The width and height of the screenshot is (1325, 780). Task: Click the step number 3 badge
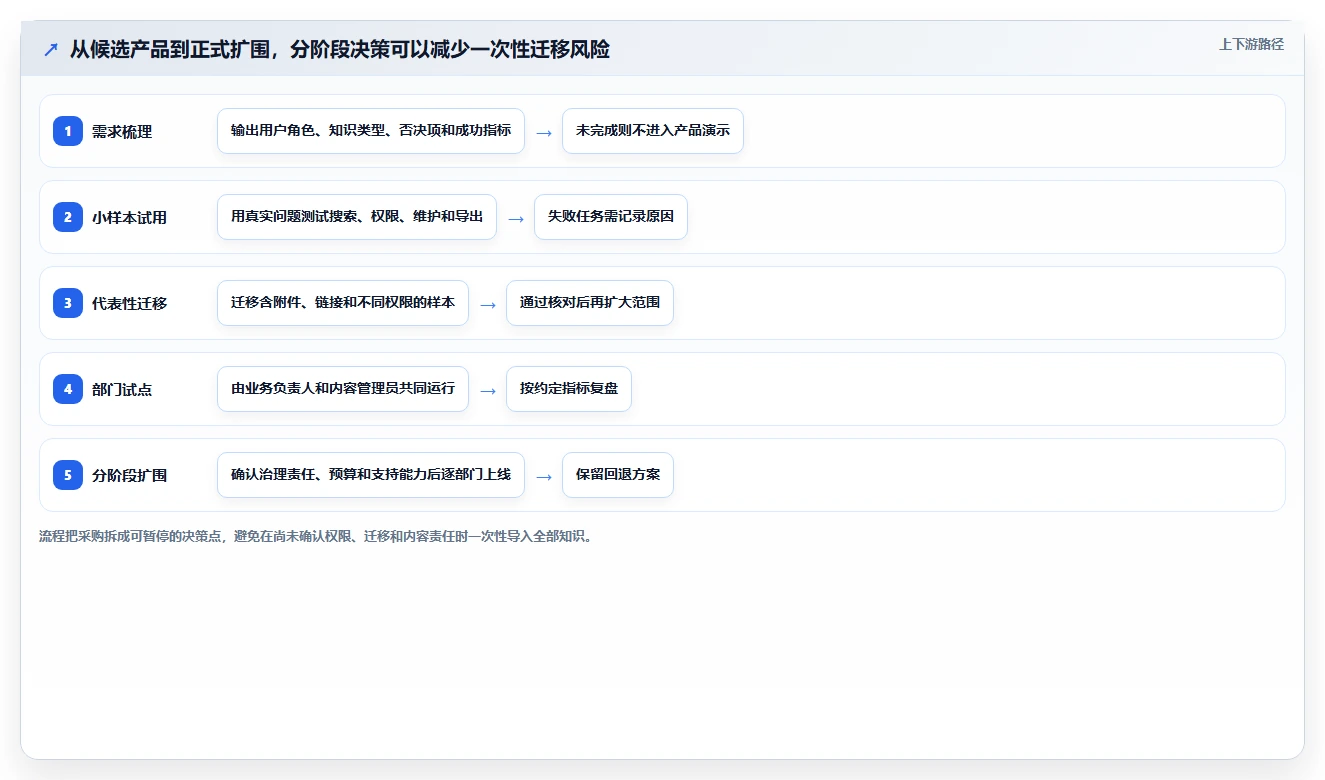(68, 303)
